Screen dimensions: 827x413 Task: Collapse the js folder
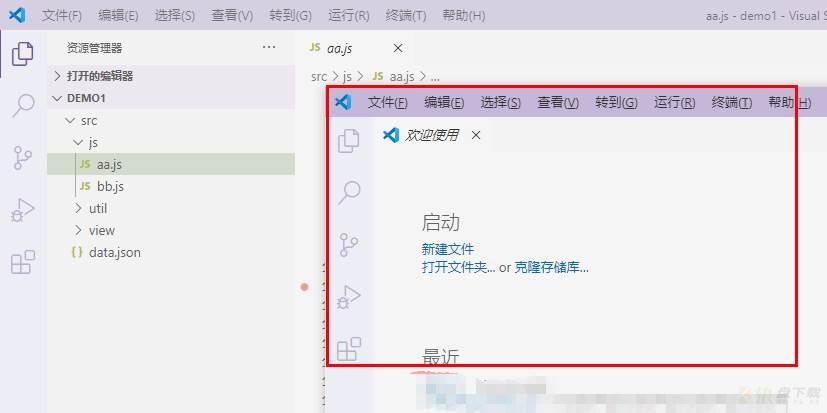(79, 142)
